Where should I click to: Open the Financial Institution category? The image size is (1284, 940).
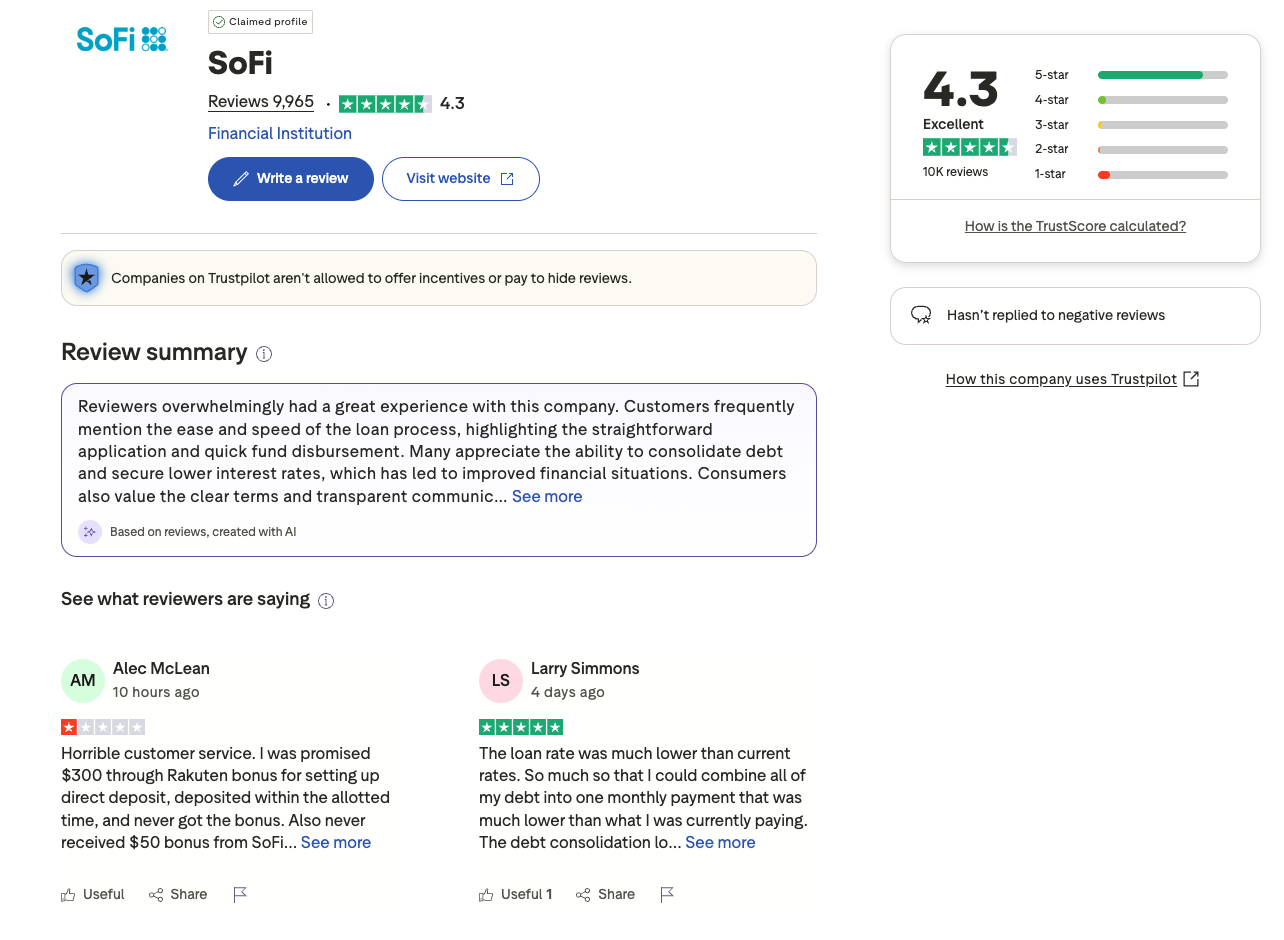[x=279, y=133]
